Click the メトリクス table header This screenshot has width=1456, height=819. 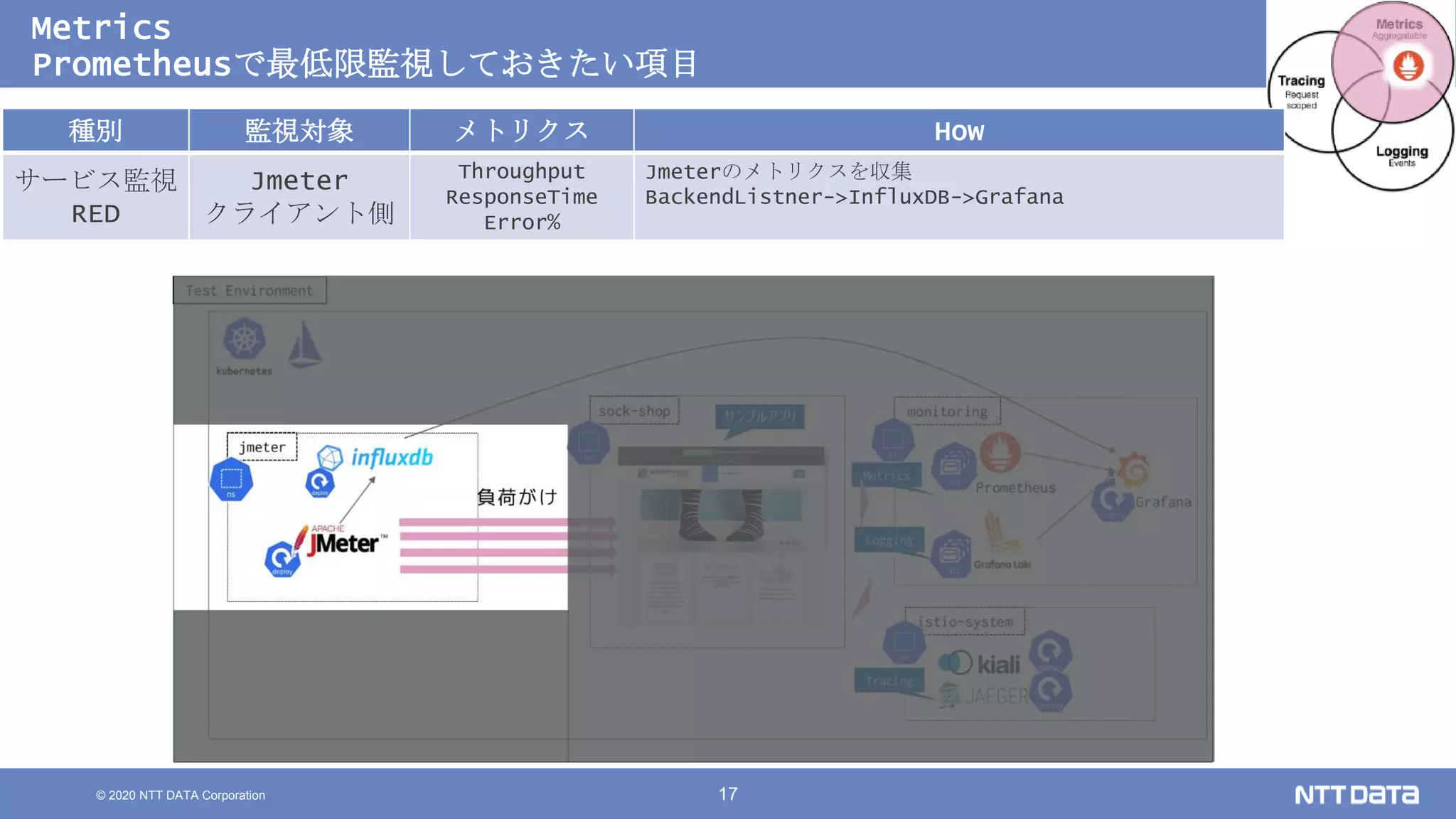pyautogui.click(x=521, y=130)
